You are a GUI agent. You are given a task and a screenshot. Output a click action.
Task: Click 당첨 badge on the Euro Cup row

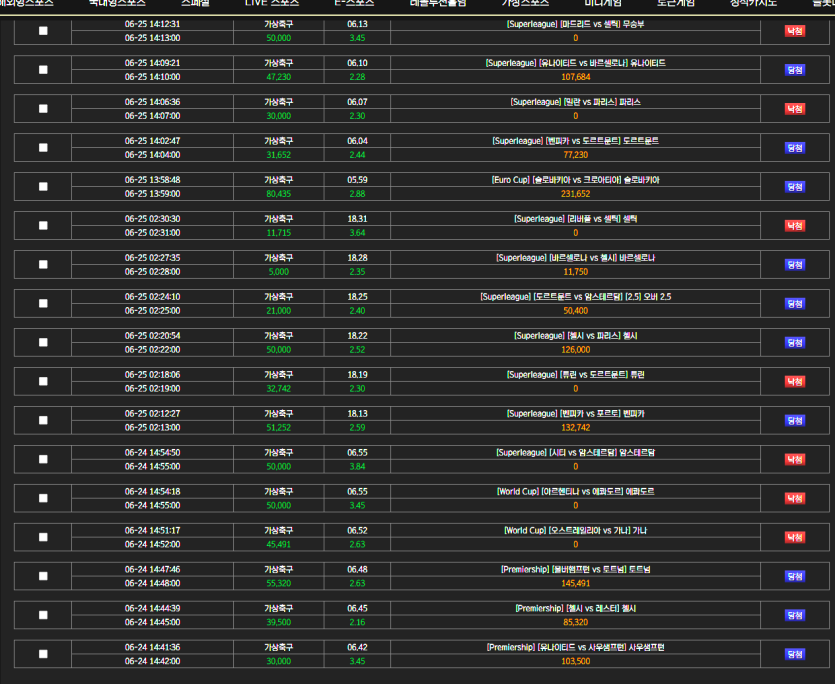coord(794,187)
